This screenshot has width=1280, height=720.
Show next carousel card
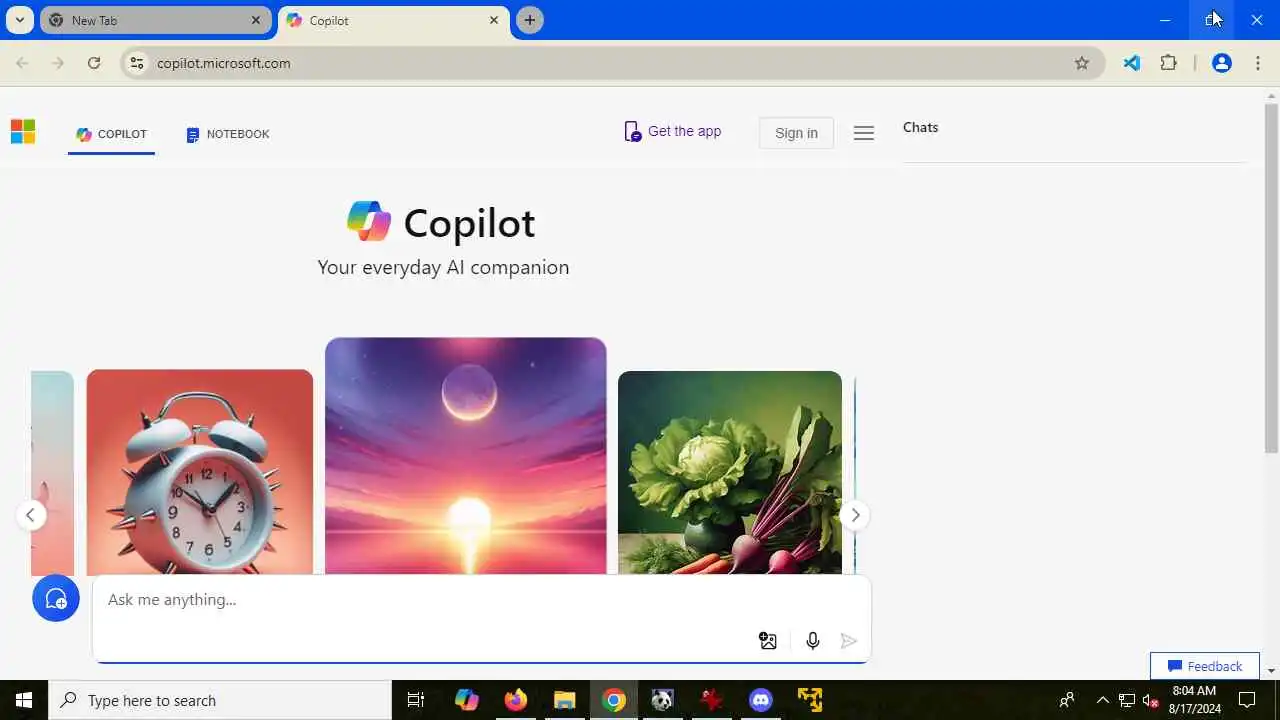point(854,515)
